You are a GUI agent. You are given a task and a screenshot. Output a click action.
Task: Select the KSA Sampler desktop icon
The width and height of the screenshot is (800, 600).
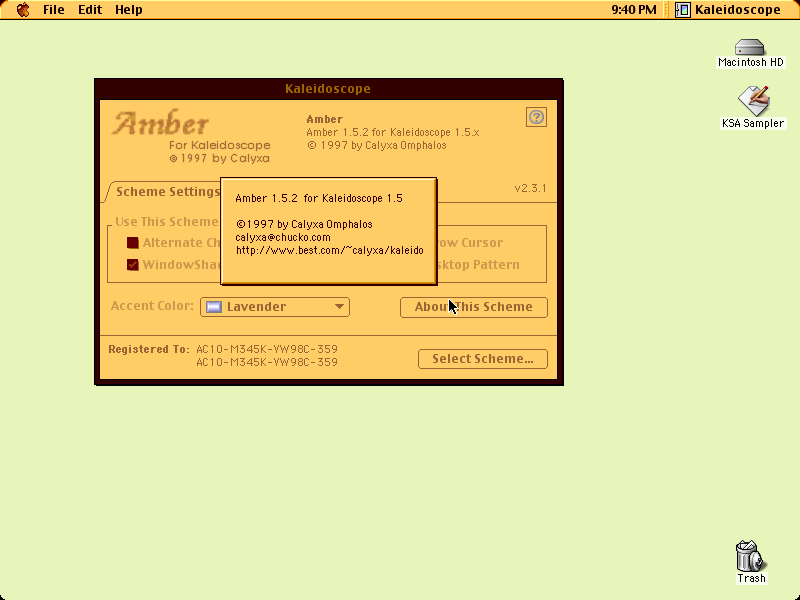(753, 107)
